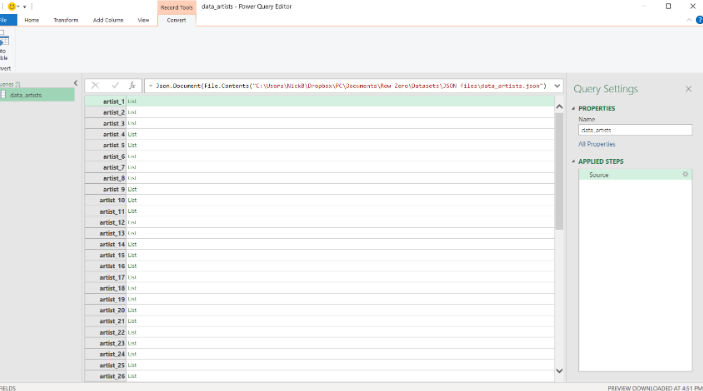
Task: Select the artist_25 field name
Action: (112, 365)
